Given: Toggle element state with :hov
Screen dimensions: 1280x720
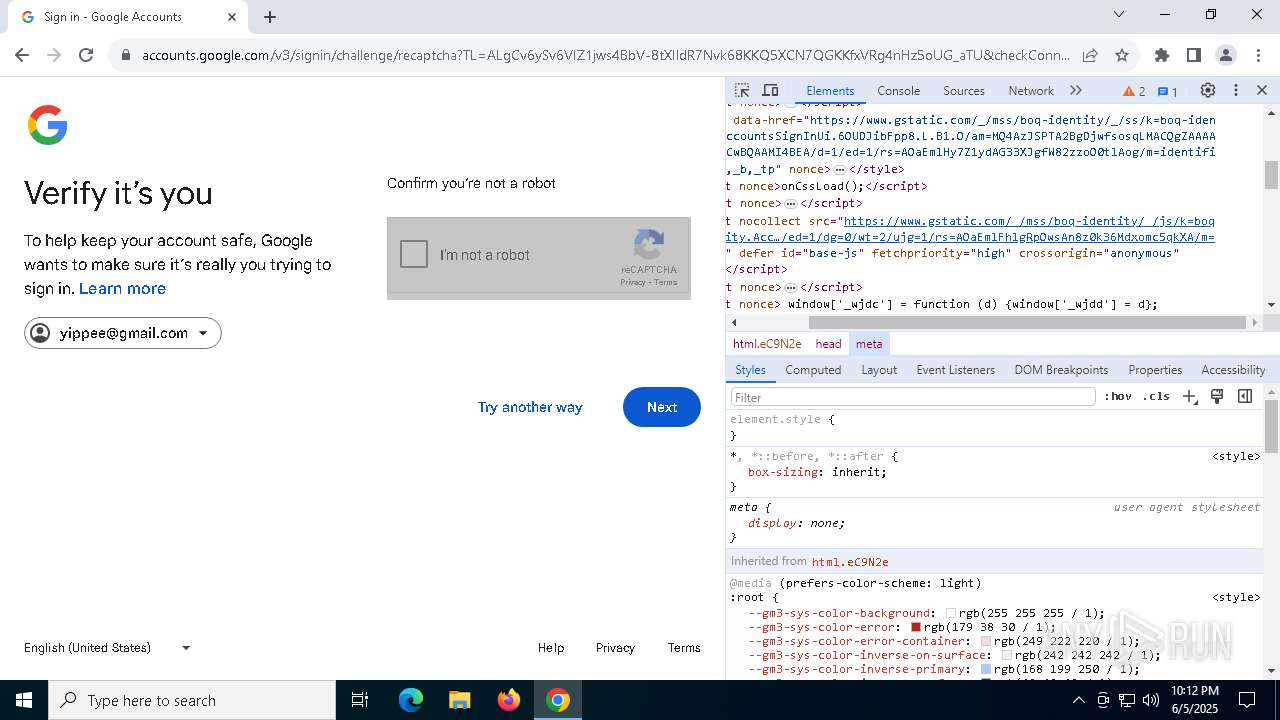Looking at the screenshot, I should coord(1118,396).
